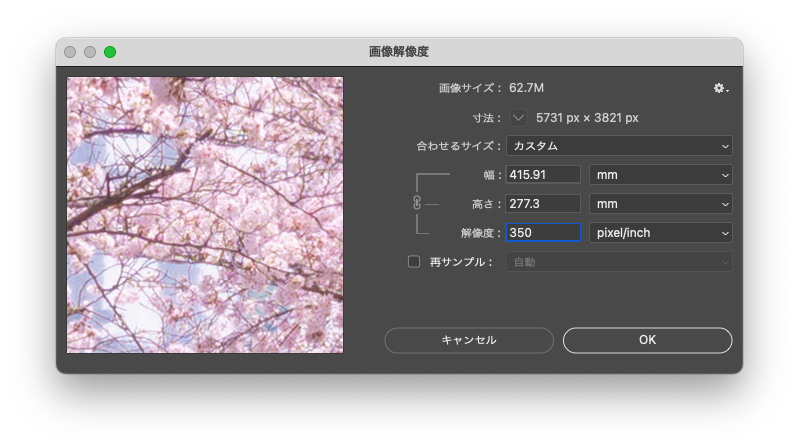Click the 幅 field showing 415.91
The width and height of the screenshot is (799, 448).
click(543, 175)
